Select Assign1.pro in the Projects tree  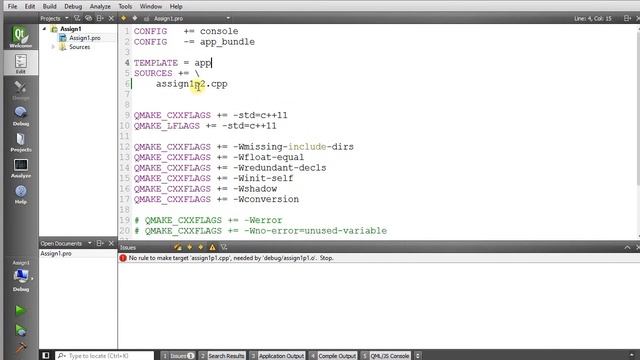(x=84, y=38)
